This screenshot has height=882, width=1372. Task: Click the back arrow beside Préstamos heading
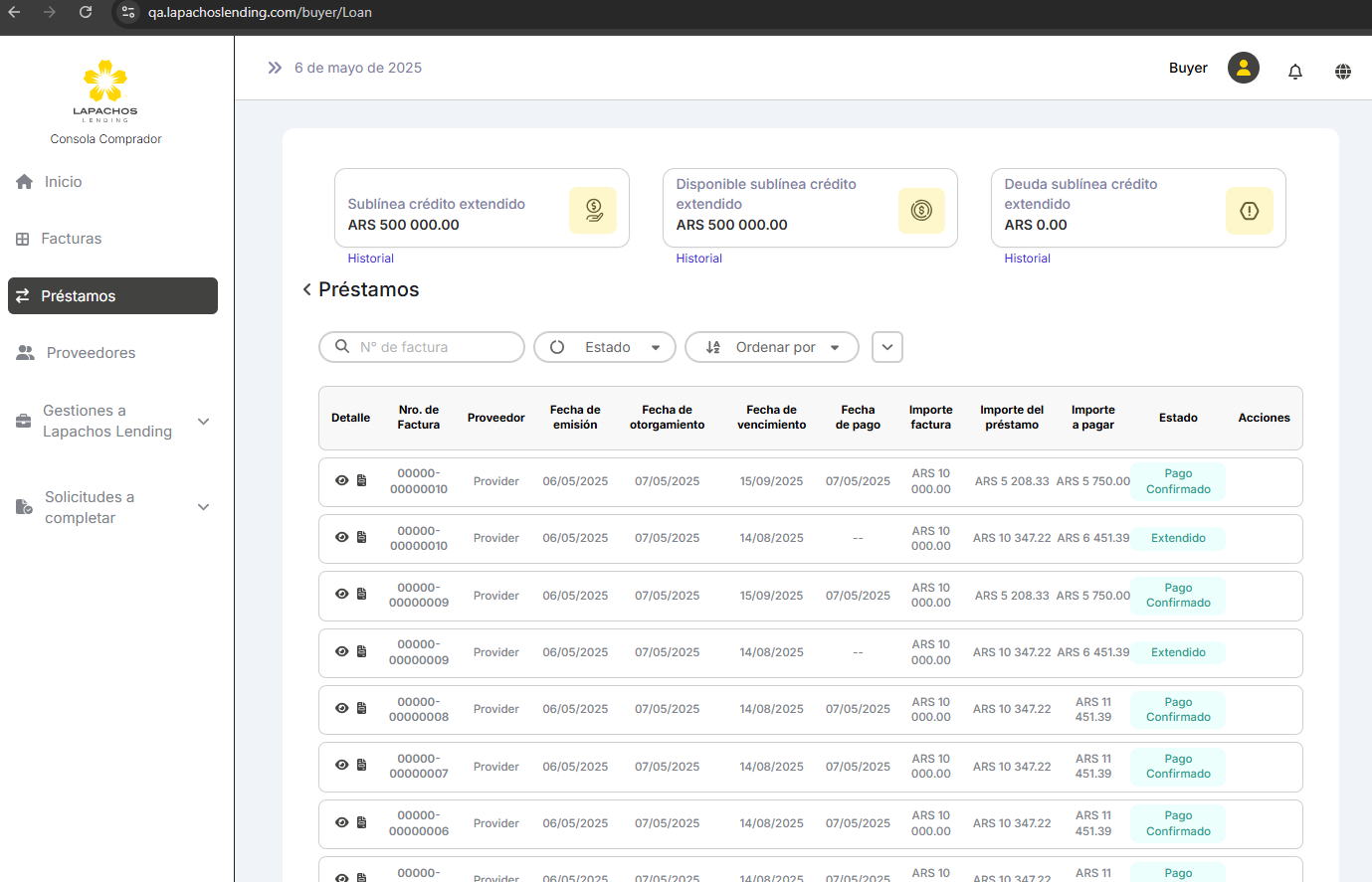pos(306,289)
